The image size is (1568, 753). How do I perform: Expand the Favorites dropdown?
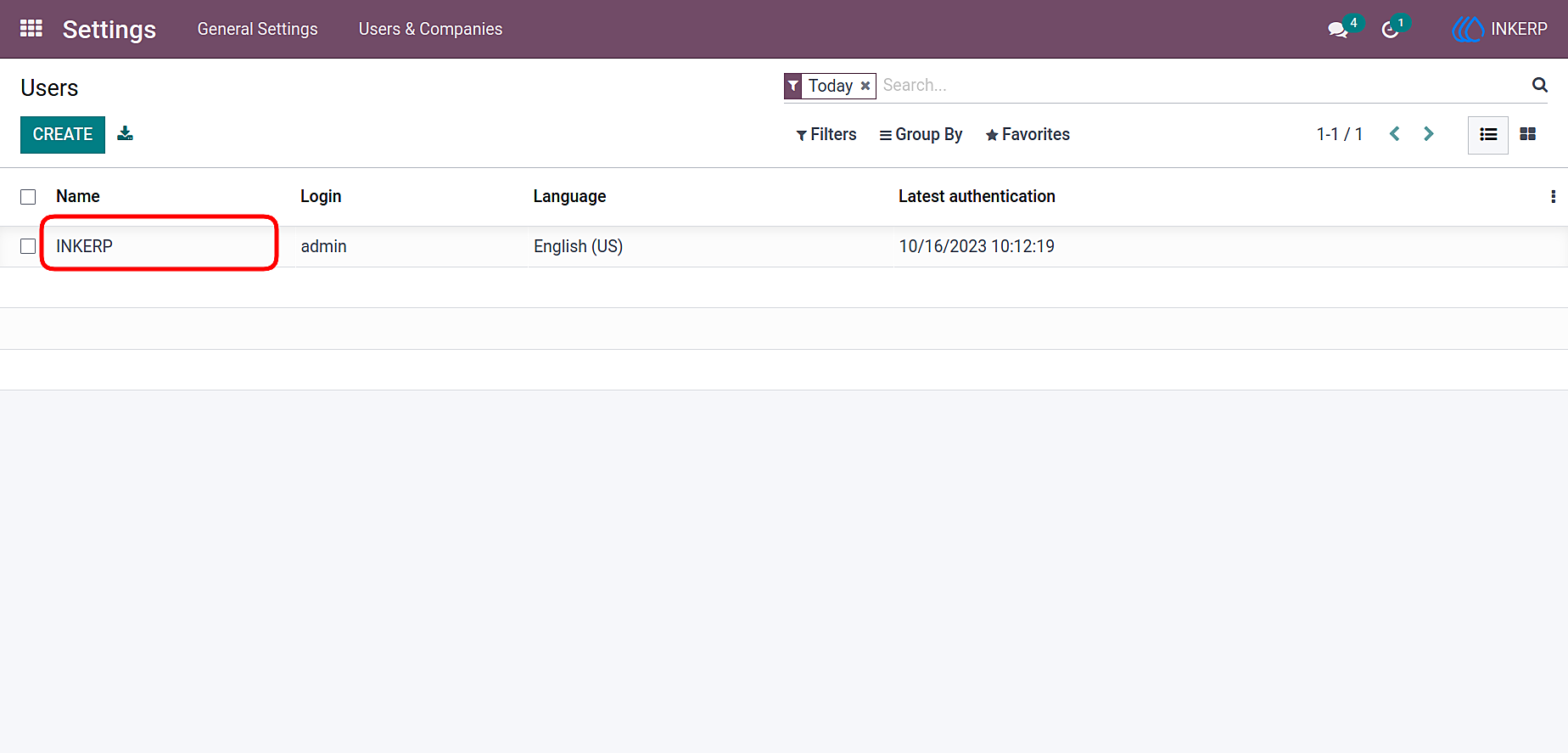tap(1028, 134)
